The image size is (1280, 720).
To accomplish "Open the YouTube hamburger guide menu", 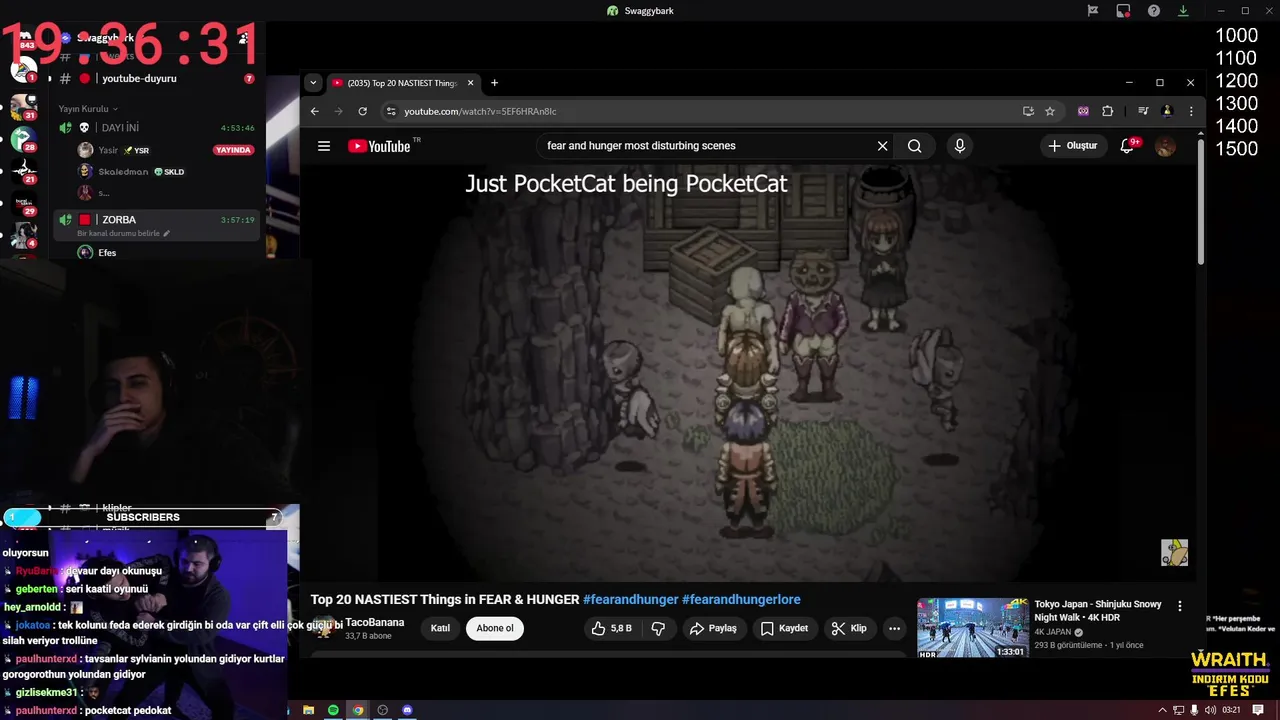I will point(324,146).
